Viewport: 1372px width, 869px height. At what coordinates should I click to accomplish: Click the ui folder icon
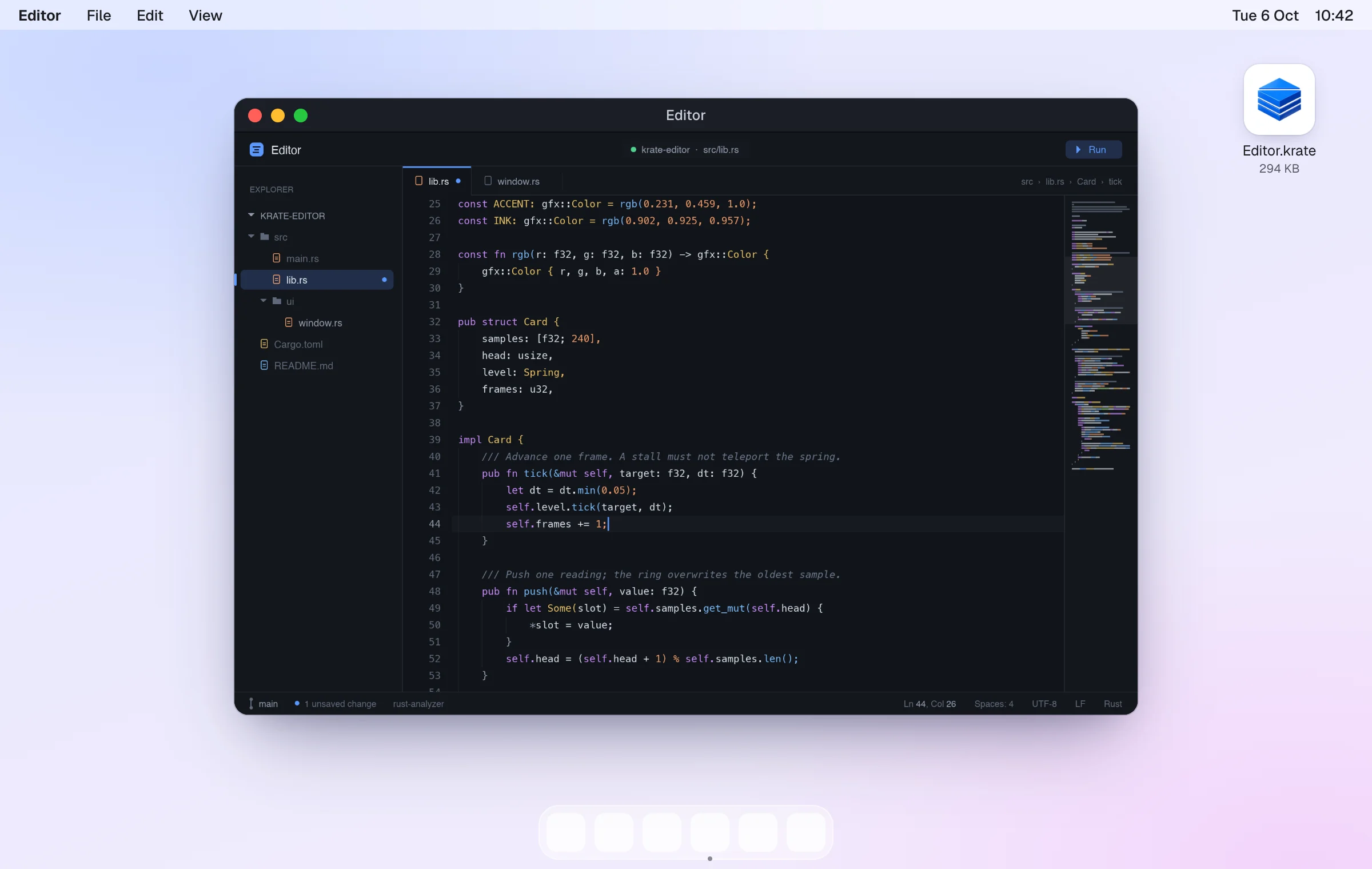(x=277, y=301)
